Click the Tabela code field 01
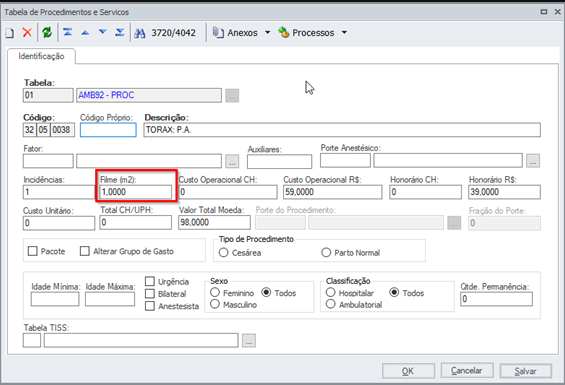565x385 pixels. pyautogui.click(x=48, y=96)
